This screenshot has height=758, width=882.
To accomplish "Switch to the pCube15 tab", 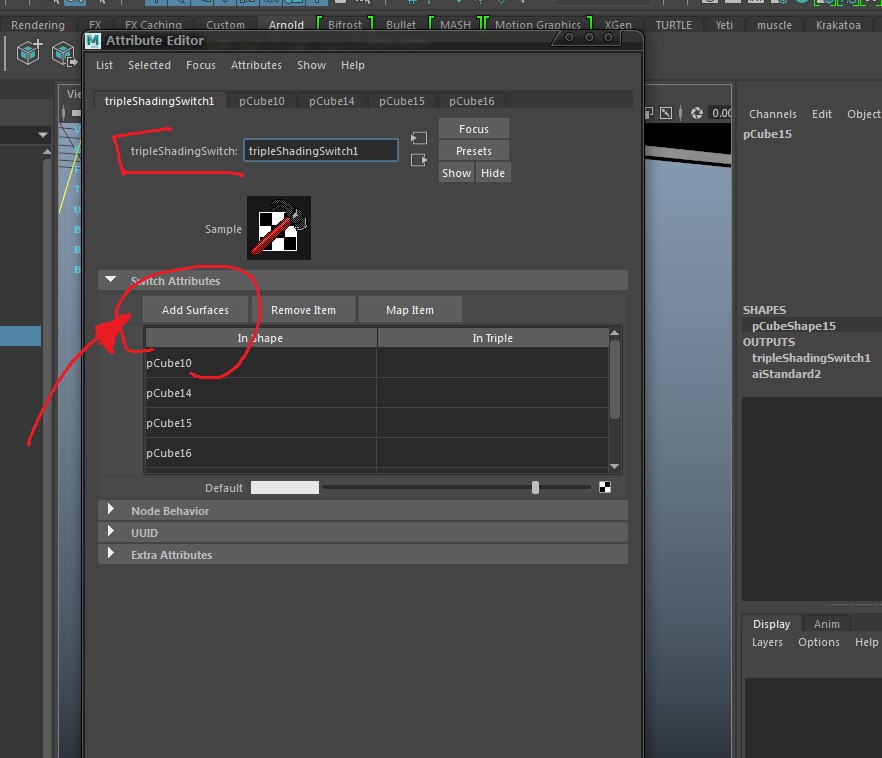I will point(402,101).
